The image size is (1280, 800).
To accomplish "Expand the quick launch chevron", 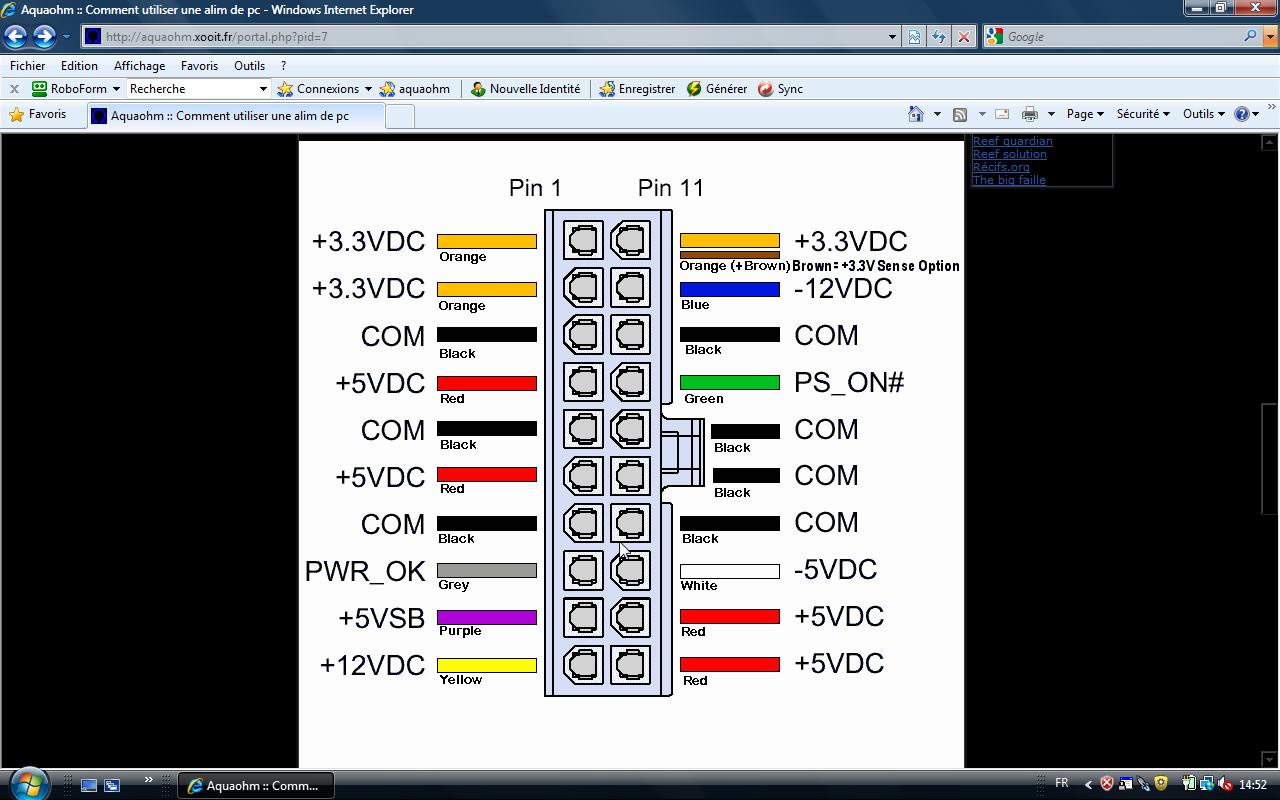I will [x=149, y=780].
